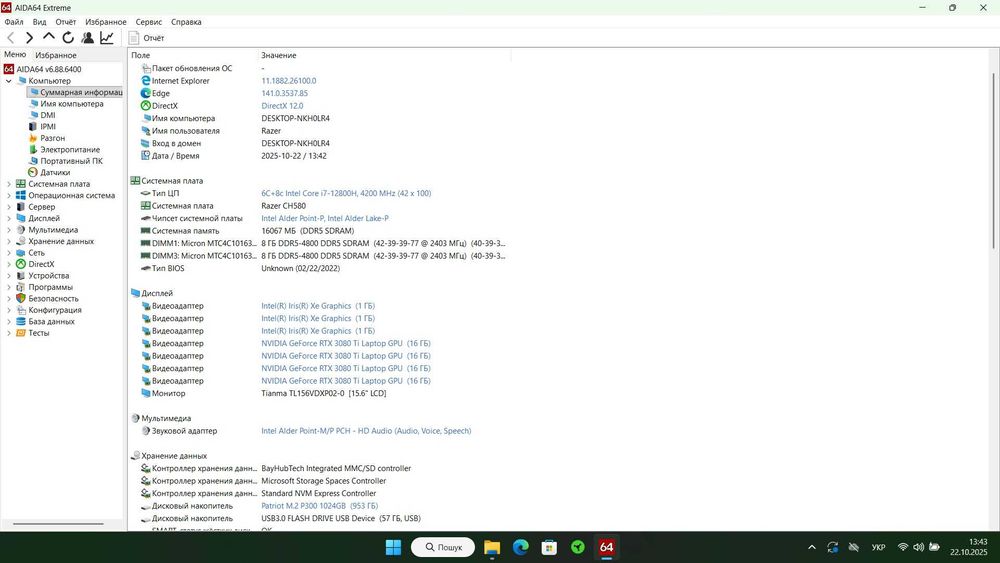Image resolution: width=1000 pixels, height=563 pixels.
Task: Click the Internet Explorer icon in the report
Action: (145, 81)
